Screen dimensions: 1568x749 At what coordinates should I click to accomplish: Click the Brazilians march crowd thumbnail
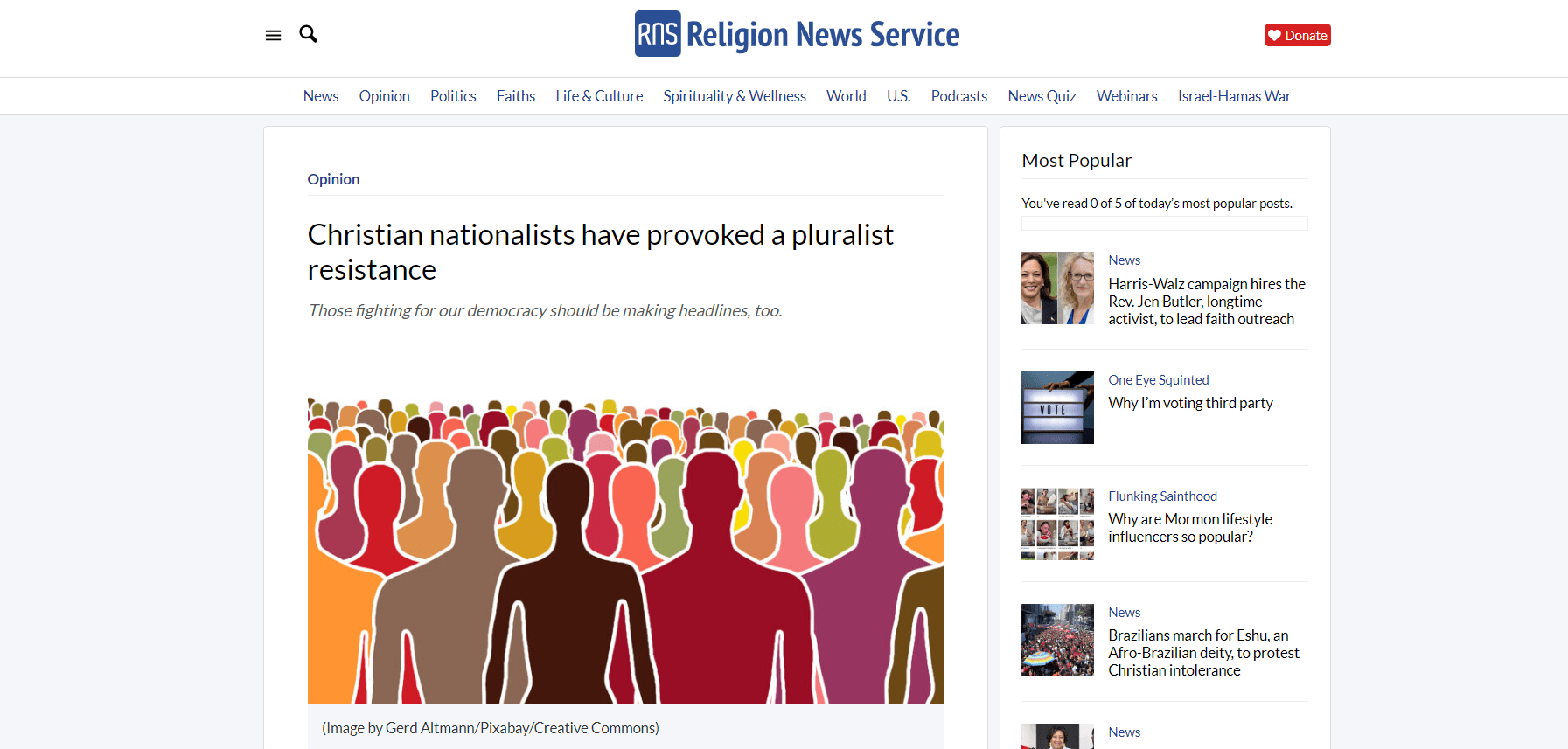pyautogui.click(x=1057, y=640)
